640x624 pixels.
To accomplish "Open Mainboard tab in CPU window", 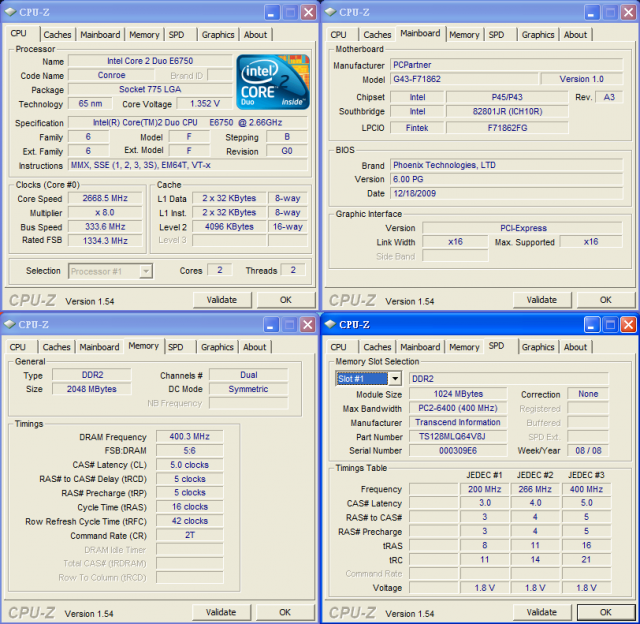I will pos(100,35).
